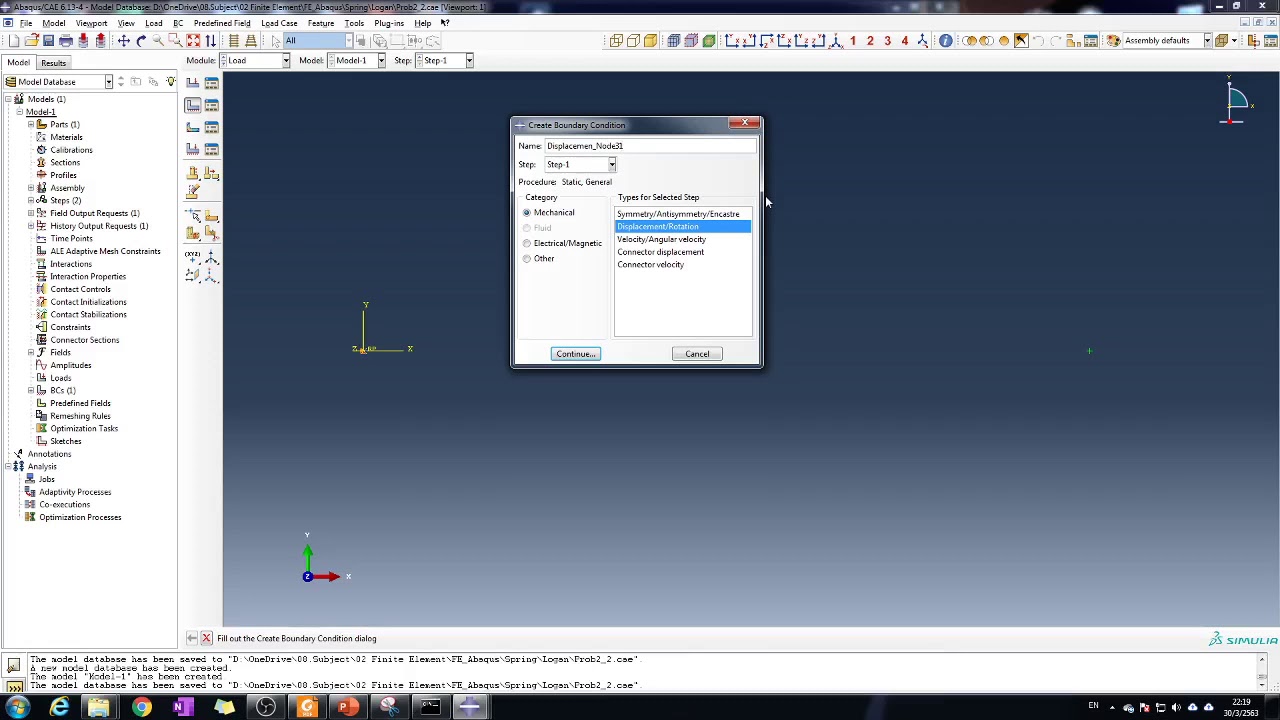1280x720 pixels.
Task: Click the Open database folder icon
Action: (31, 41)
